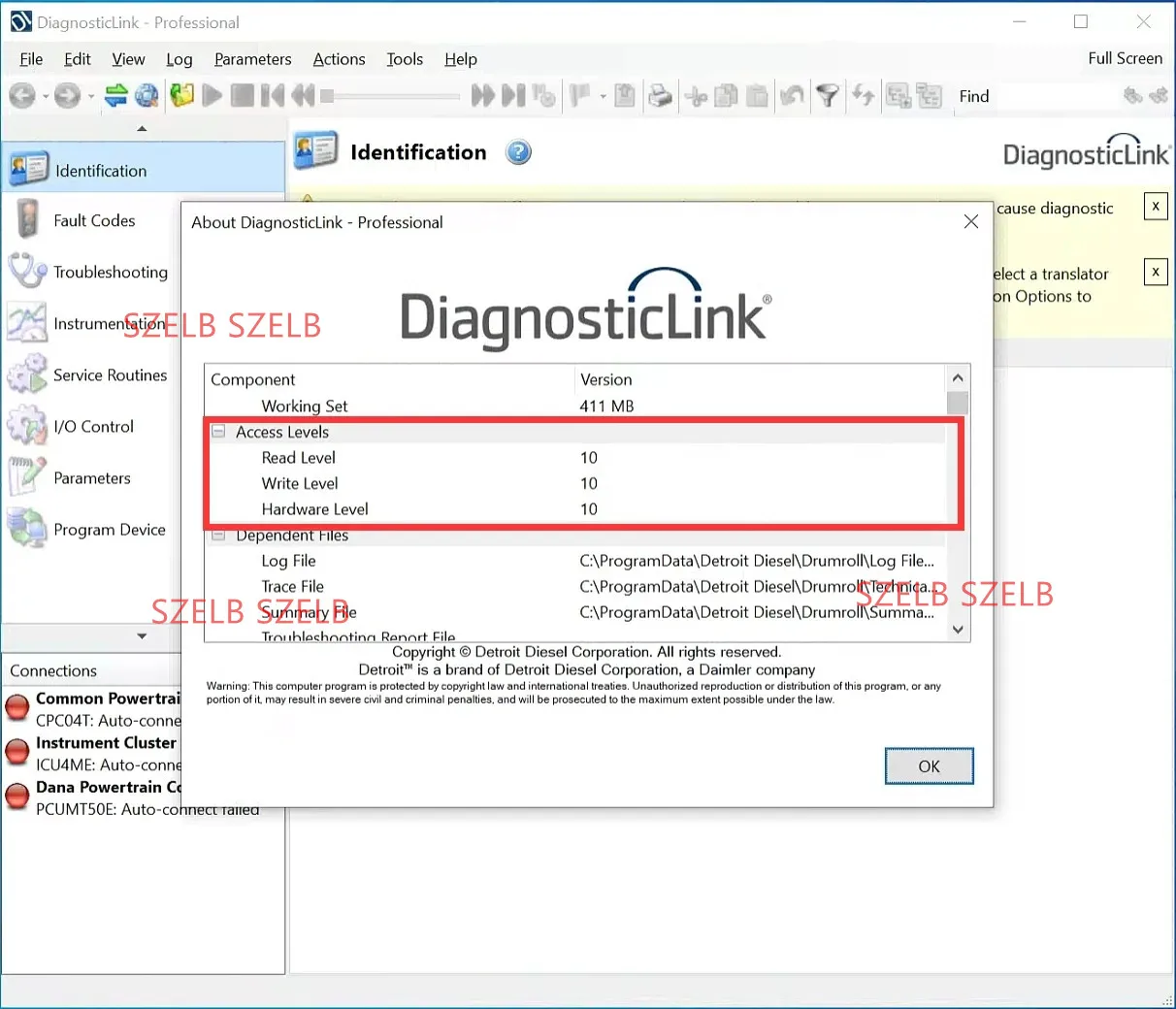Open the dropdown arrow beside Forward button
The image size is (1176, 1009).
tap(90, 96)
